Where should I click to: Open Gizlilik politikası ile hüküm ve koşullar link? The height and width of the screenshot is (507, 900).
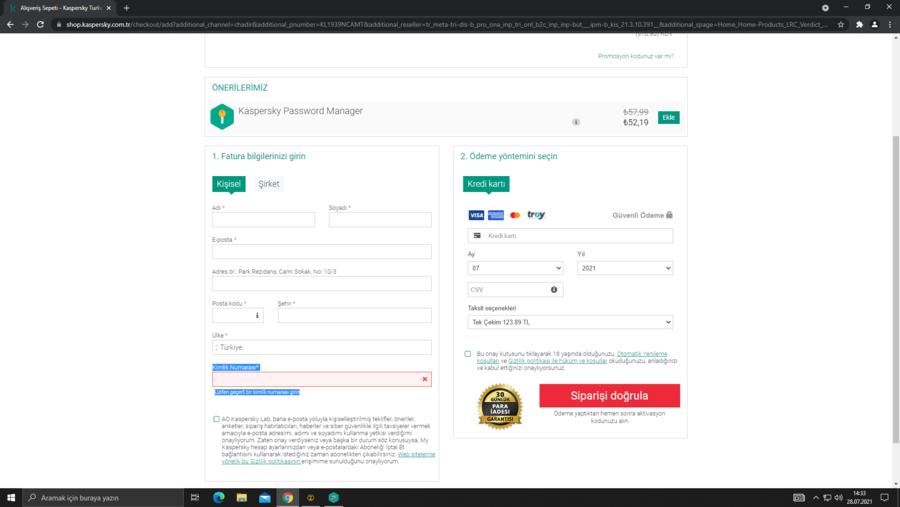(557, 361)
